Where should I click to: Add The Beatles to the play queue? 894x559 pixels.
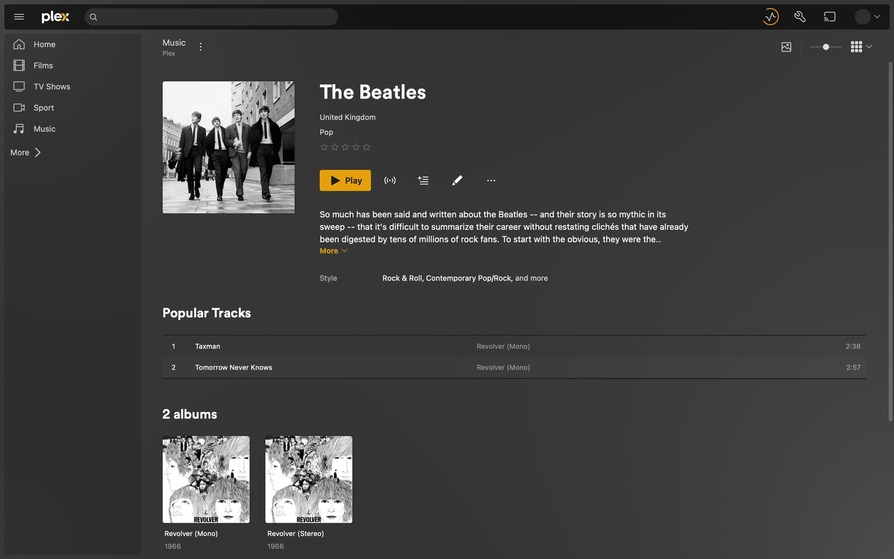pyautogui.click(x=423, y=180)
